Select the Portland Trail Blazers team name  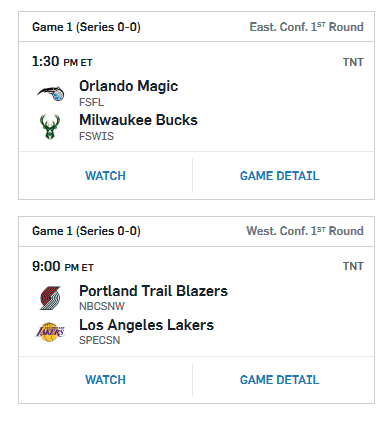click(153, 291)
